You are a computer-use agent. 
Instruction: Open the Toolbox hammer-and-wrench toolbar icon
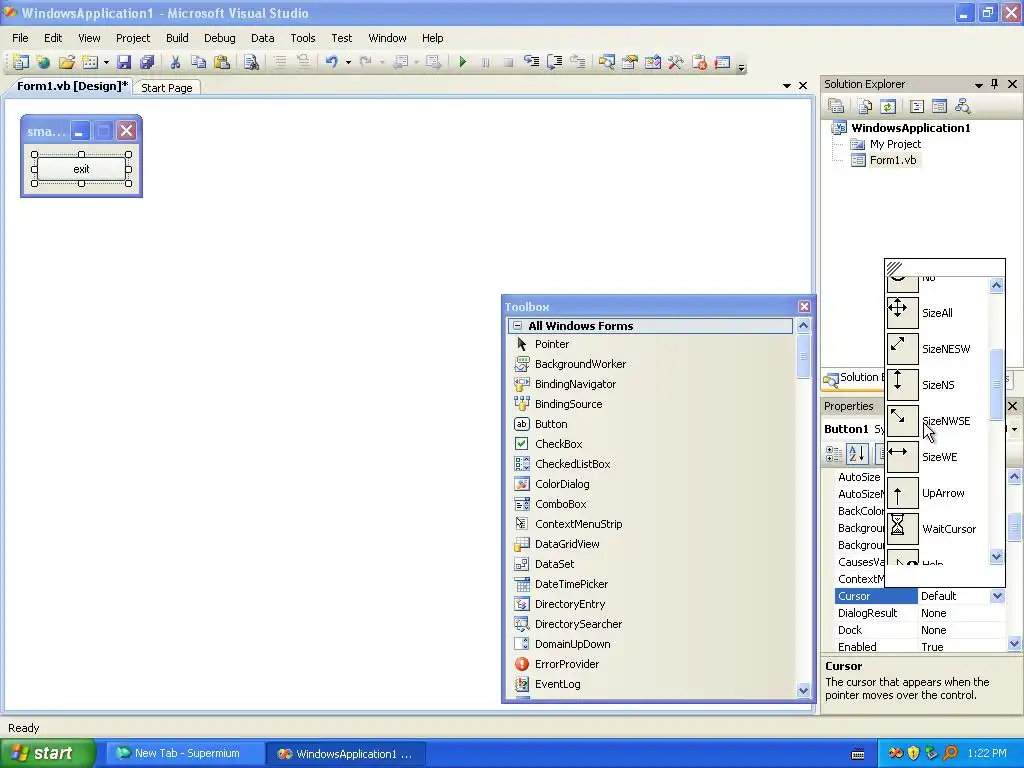pyautogui.click(x=676, y=62)
